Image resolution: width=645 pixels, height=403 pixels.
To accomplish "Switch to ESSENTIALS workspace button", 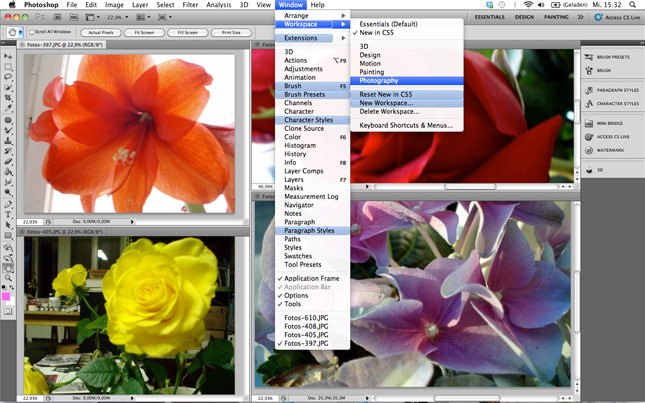I will tap(490, 17).
